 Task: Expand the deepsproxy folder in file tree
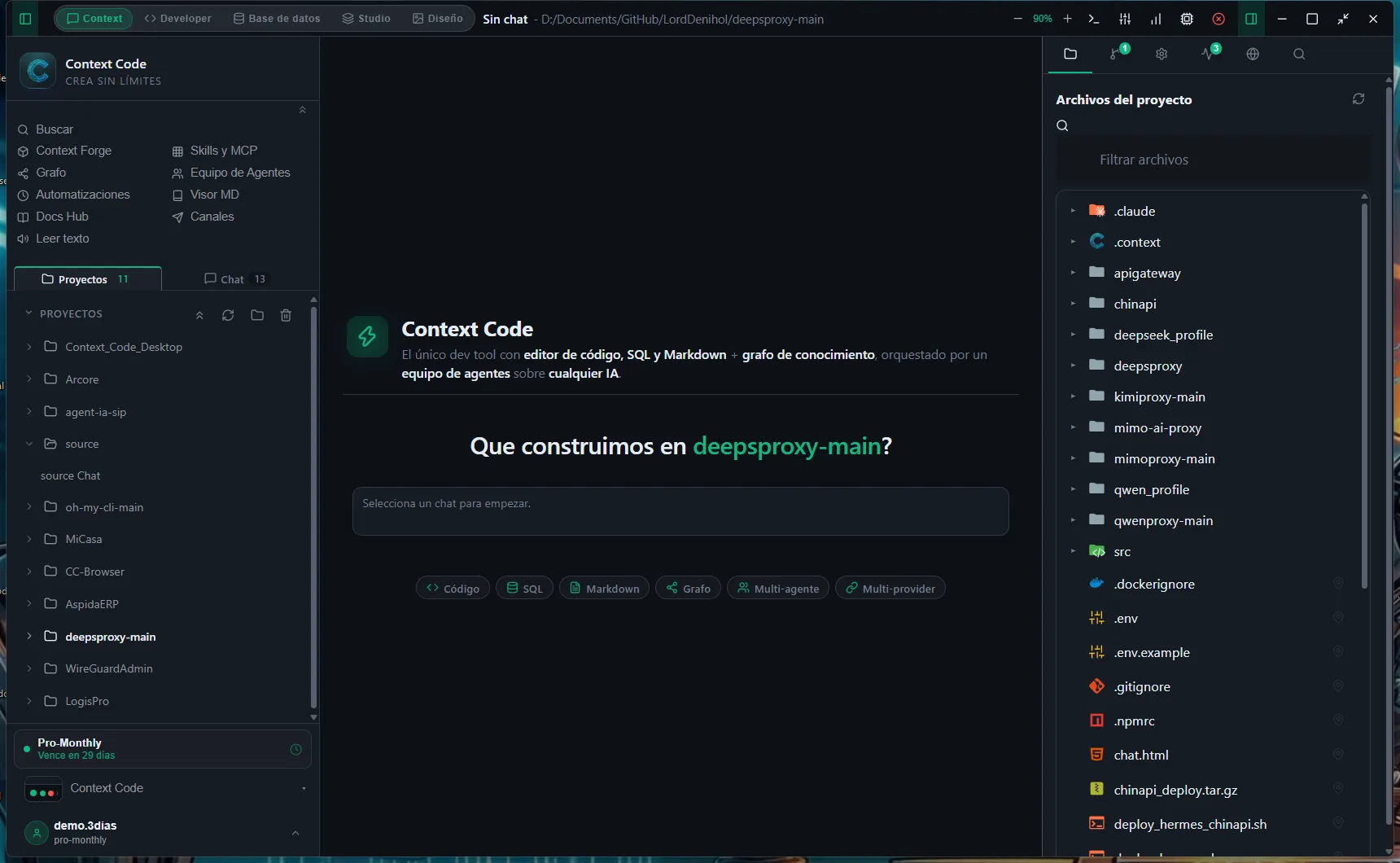pyautogui.click(x=1073, y=366)
